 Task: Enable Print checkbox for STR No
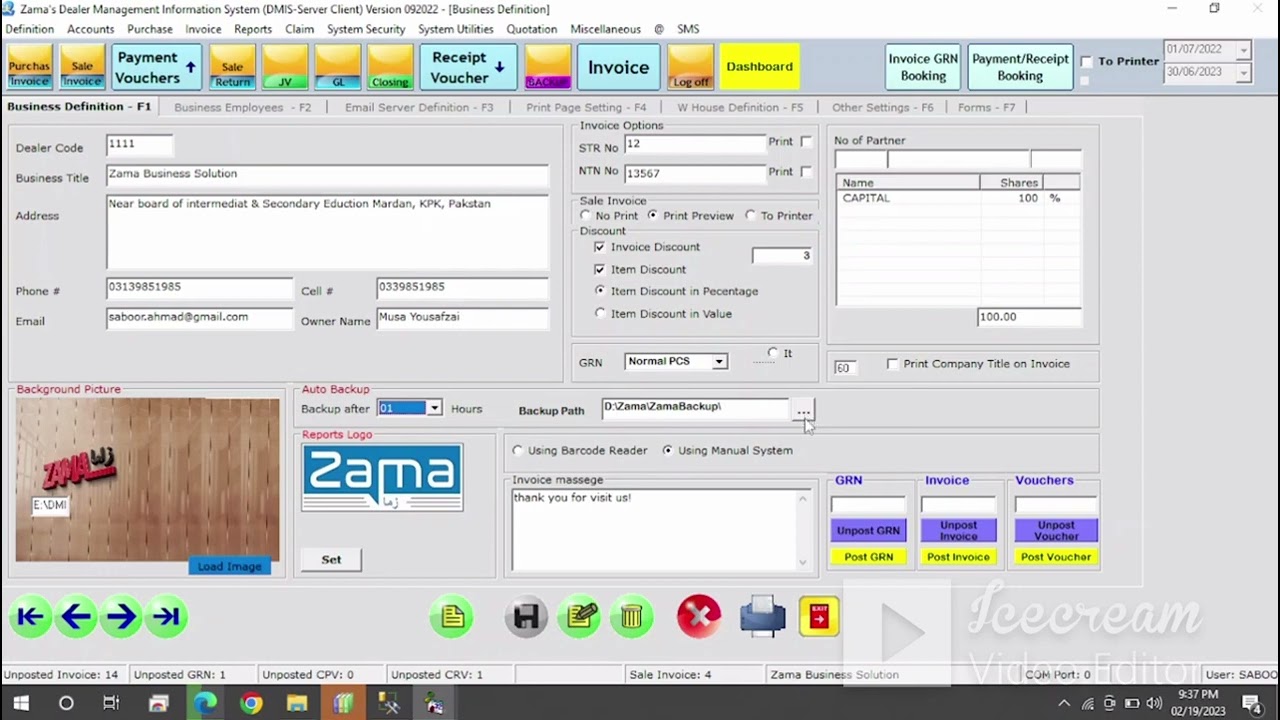(x=806, y=142)
